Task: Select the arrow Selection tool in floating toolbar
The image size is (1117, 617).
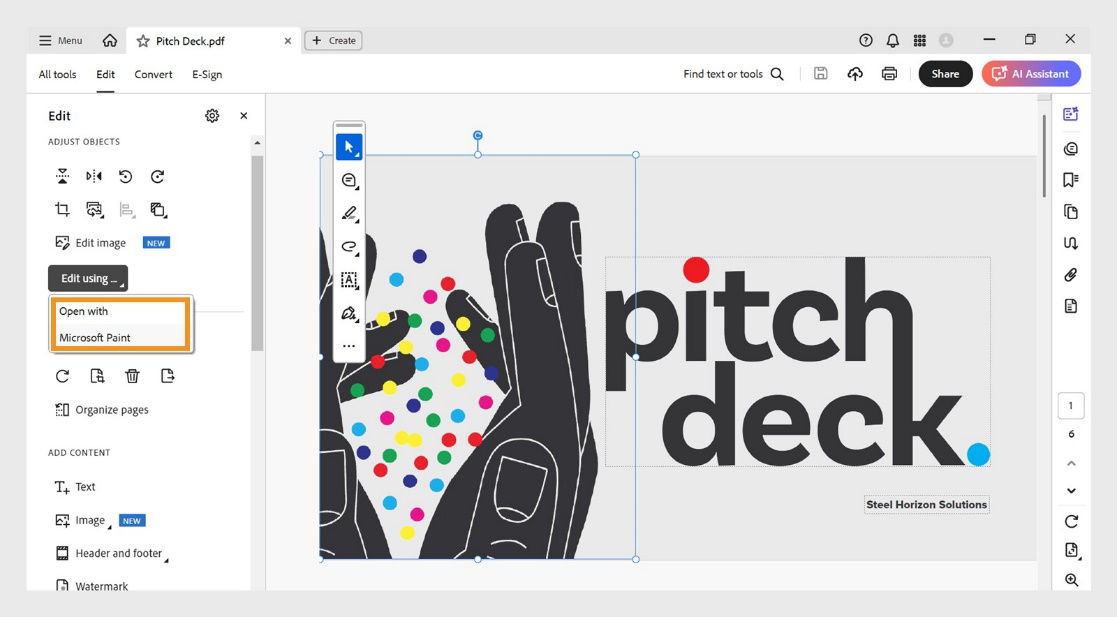Action: (x=349, y=147)
